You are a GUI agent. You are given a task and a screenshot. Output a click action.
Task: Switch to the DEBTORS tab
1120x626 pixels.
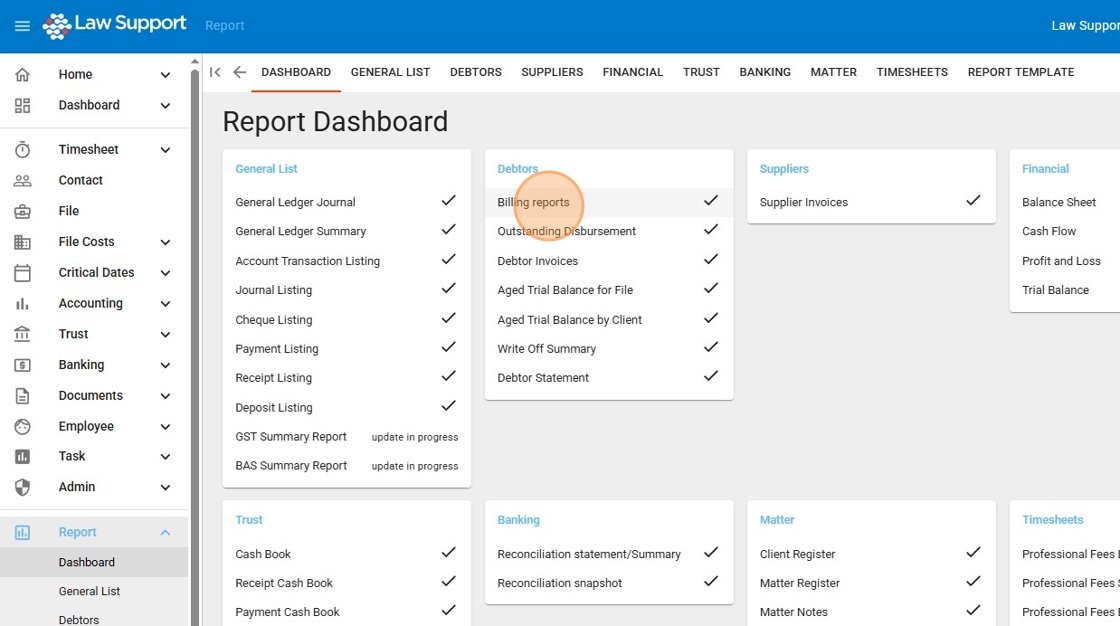pyautogui.click(x=476, y=72)
